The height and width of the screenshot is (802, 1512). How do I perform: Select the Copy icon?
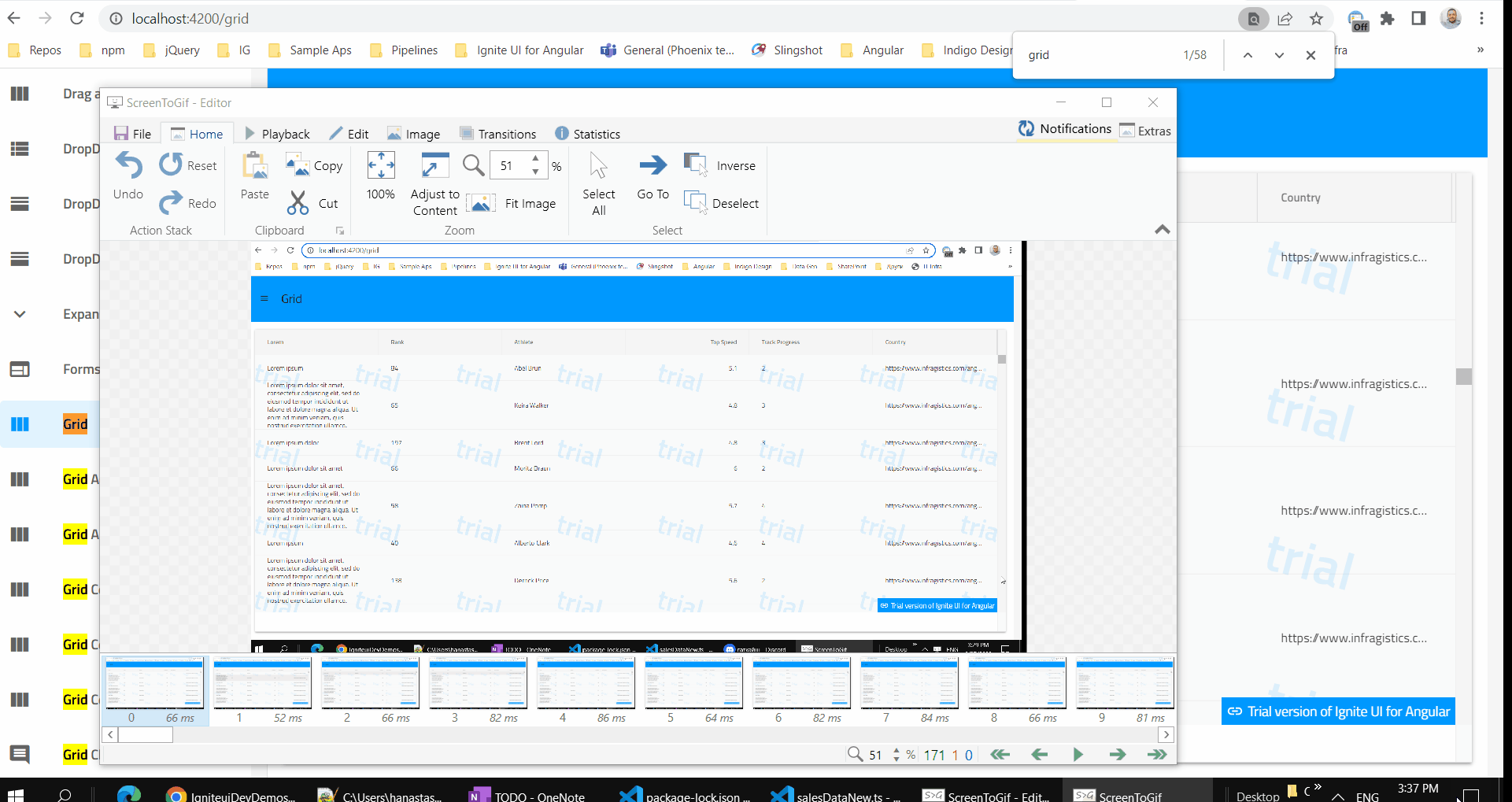(297, 165)
